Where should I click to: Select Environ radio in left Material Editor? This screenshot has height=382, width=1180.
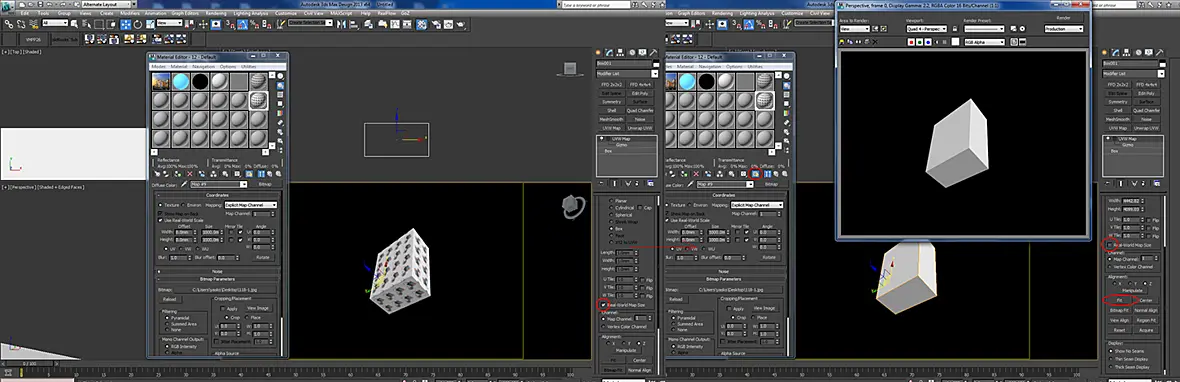tap(183, 205)
